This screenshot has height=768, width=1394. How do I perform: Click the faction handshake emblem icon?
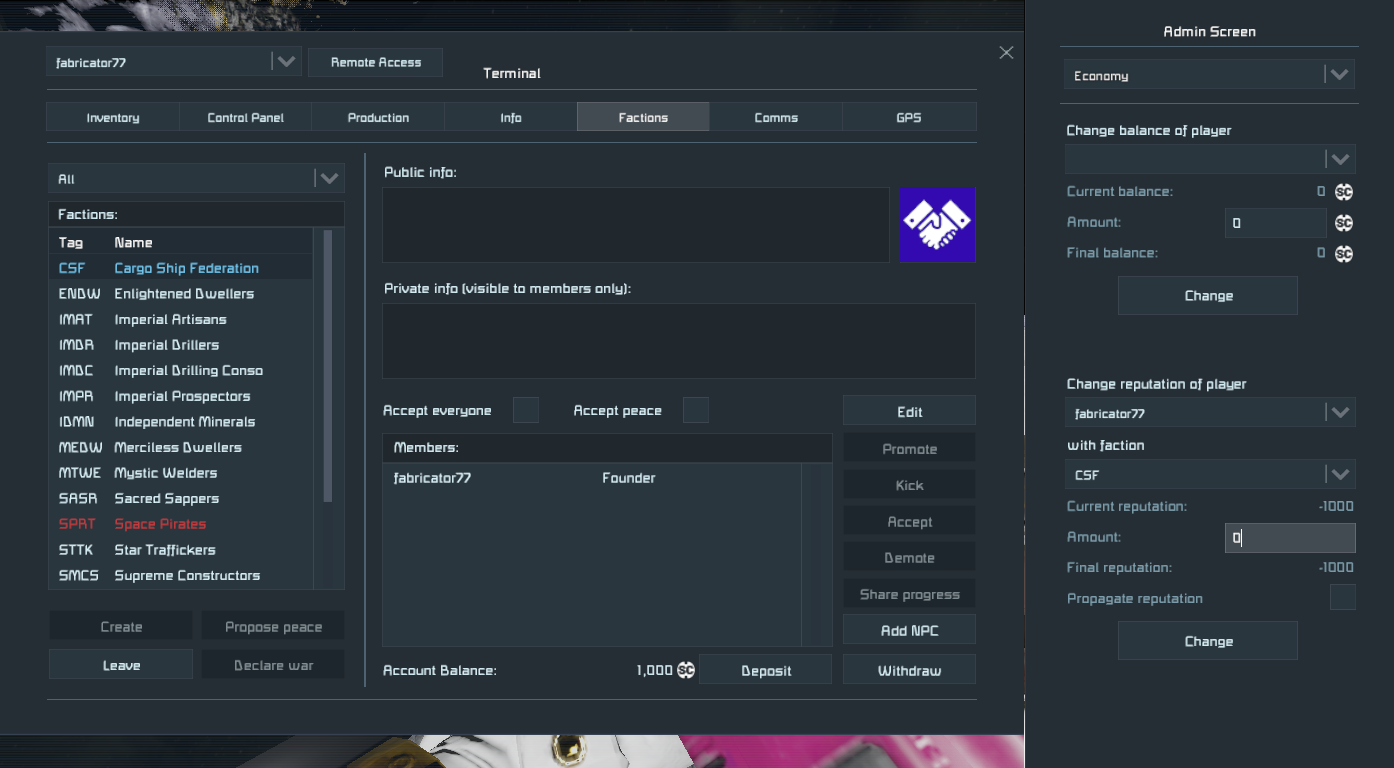[937, 225]
